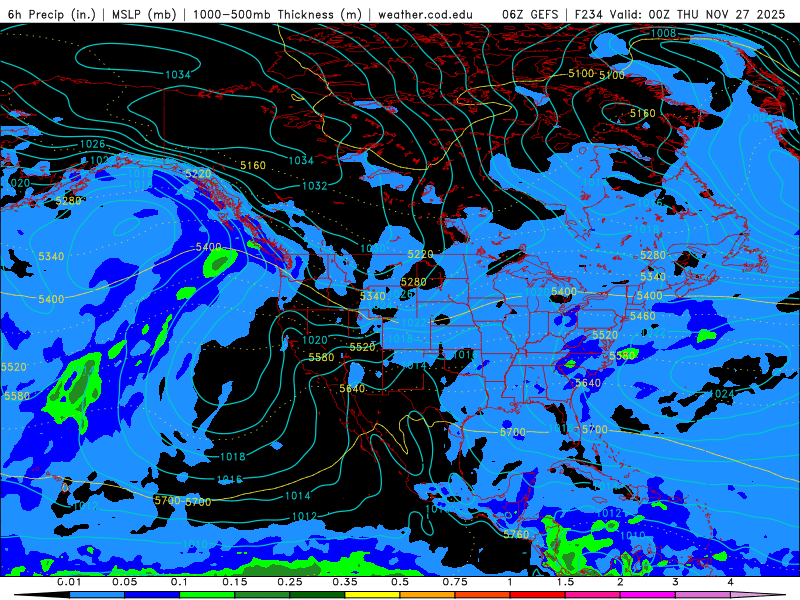Click the 1026 isobar label near Alaska
This screenshot has height=600, width=800.
92,144
